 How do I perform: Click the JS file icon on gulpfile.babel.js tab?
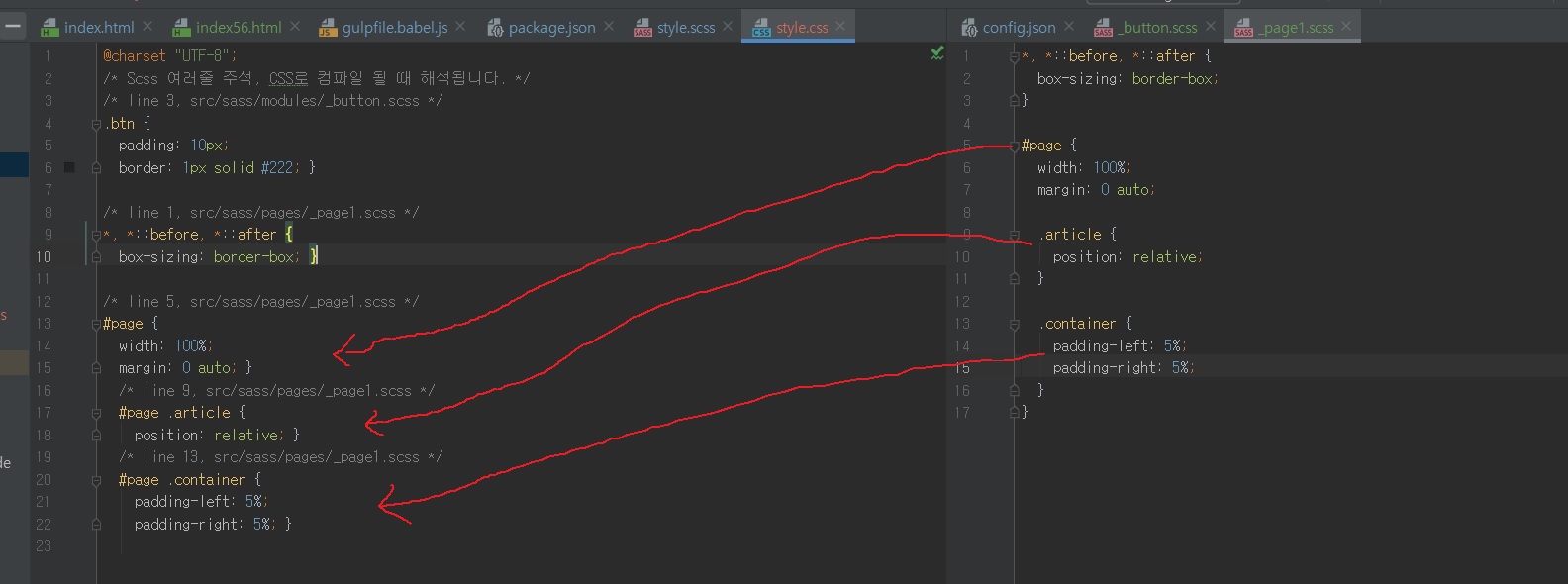328,28
